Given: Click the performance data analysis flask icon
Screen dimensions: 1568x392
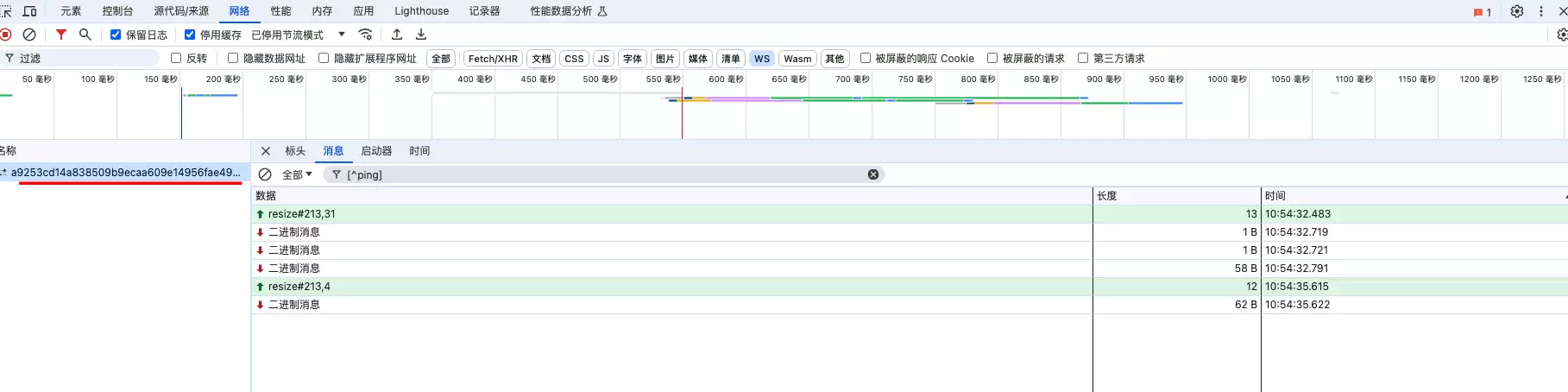Looking at the screenshot, I should pos(602,11).
